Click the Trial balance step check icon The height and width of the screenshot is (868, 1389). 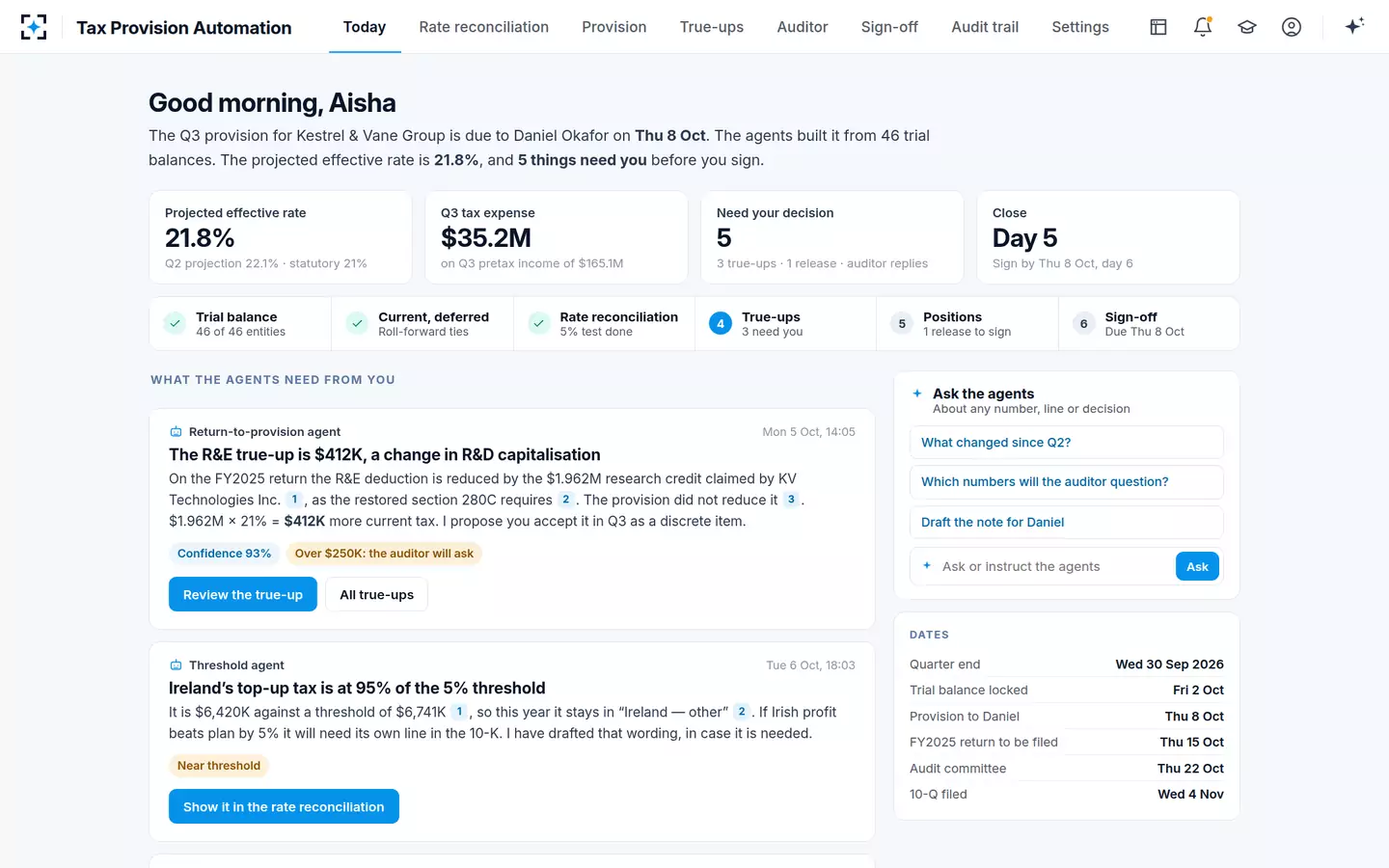[175, 324]
